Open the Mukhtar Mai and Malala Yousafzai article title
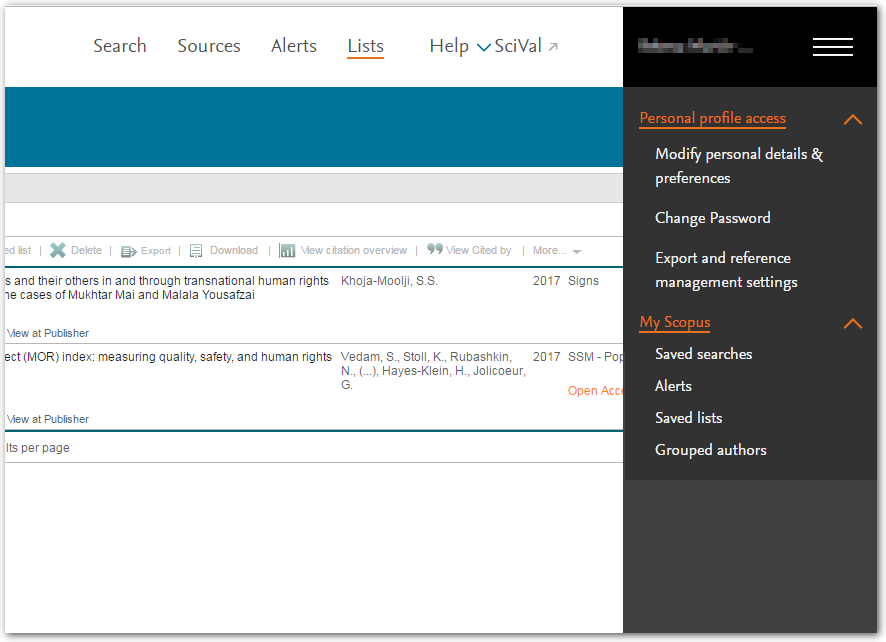Screen dimensions: 886x642 [167, 288]
